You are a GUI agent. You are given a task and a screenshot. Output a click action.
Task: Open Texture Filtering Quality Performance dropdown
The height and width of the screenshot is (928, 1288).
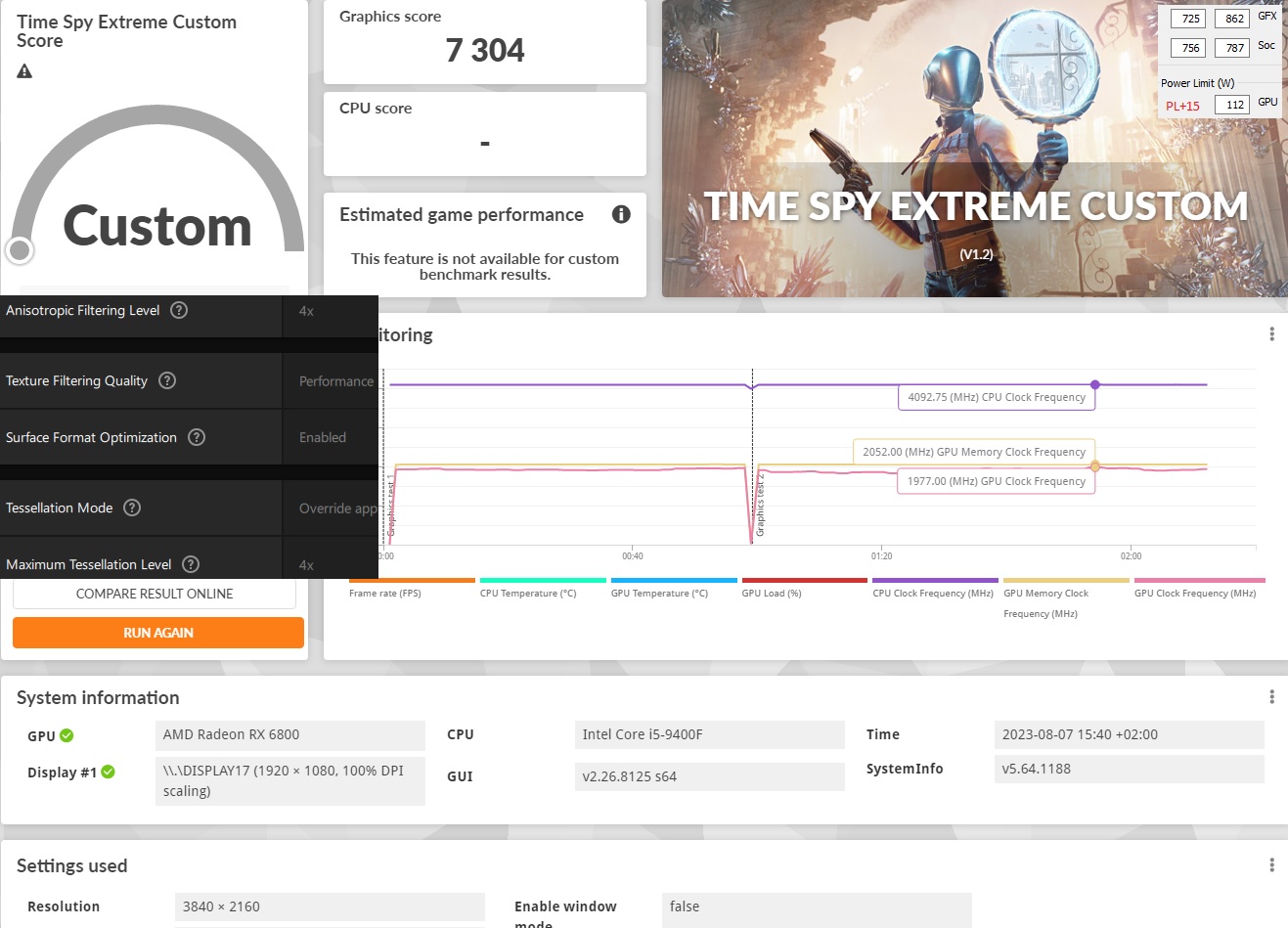pyautogui.click(x=331, y=381)
